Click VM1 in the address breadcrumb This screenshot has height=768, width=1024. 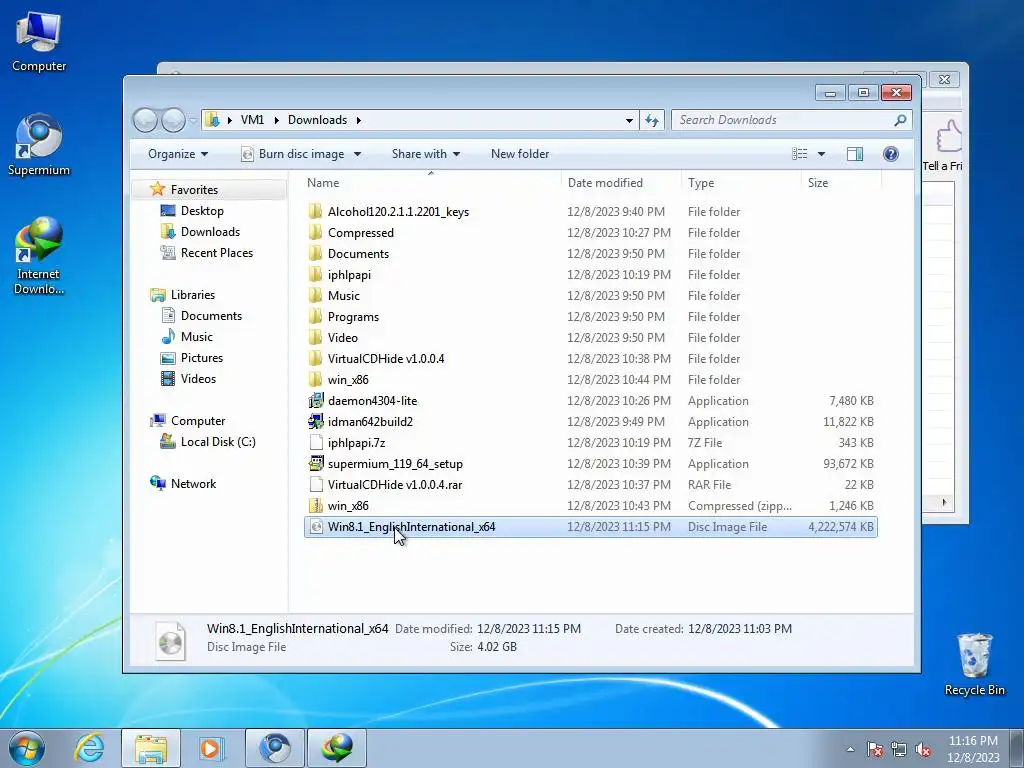253,120
